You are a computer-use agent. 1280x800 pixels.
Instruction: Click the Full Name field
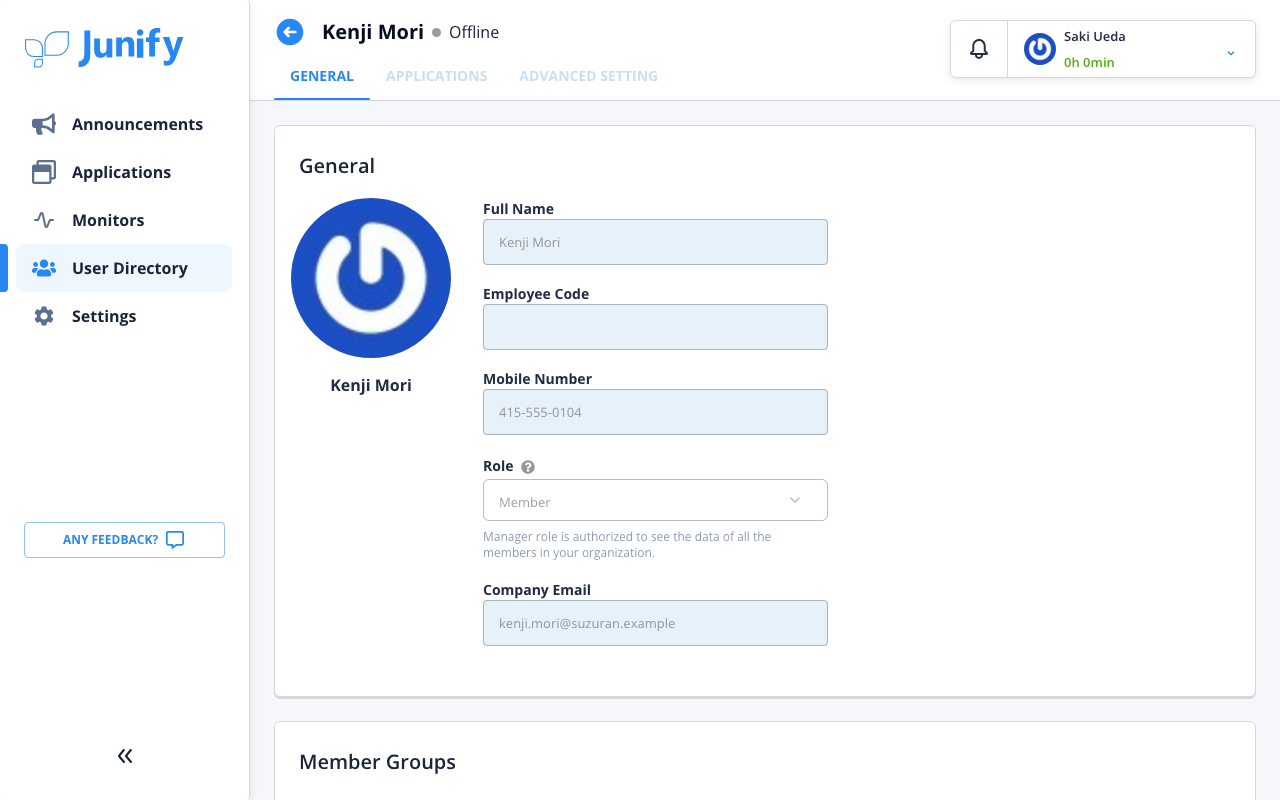[655, 242]
